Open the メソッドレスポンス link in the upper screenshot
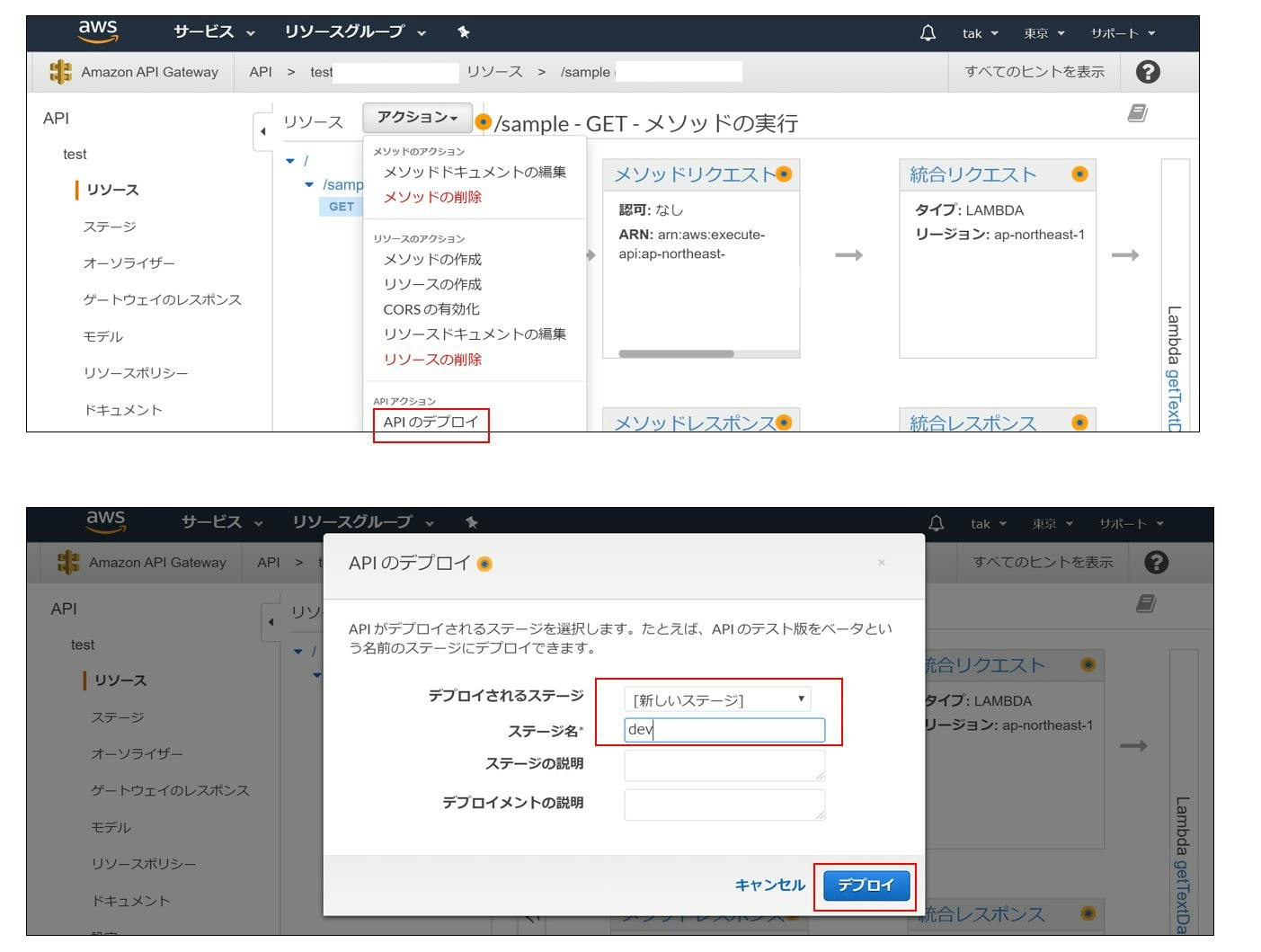Screen dimensions: 1261x952 point(693,423)
